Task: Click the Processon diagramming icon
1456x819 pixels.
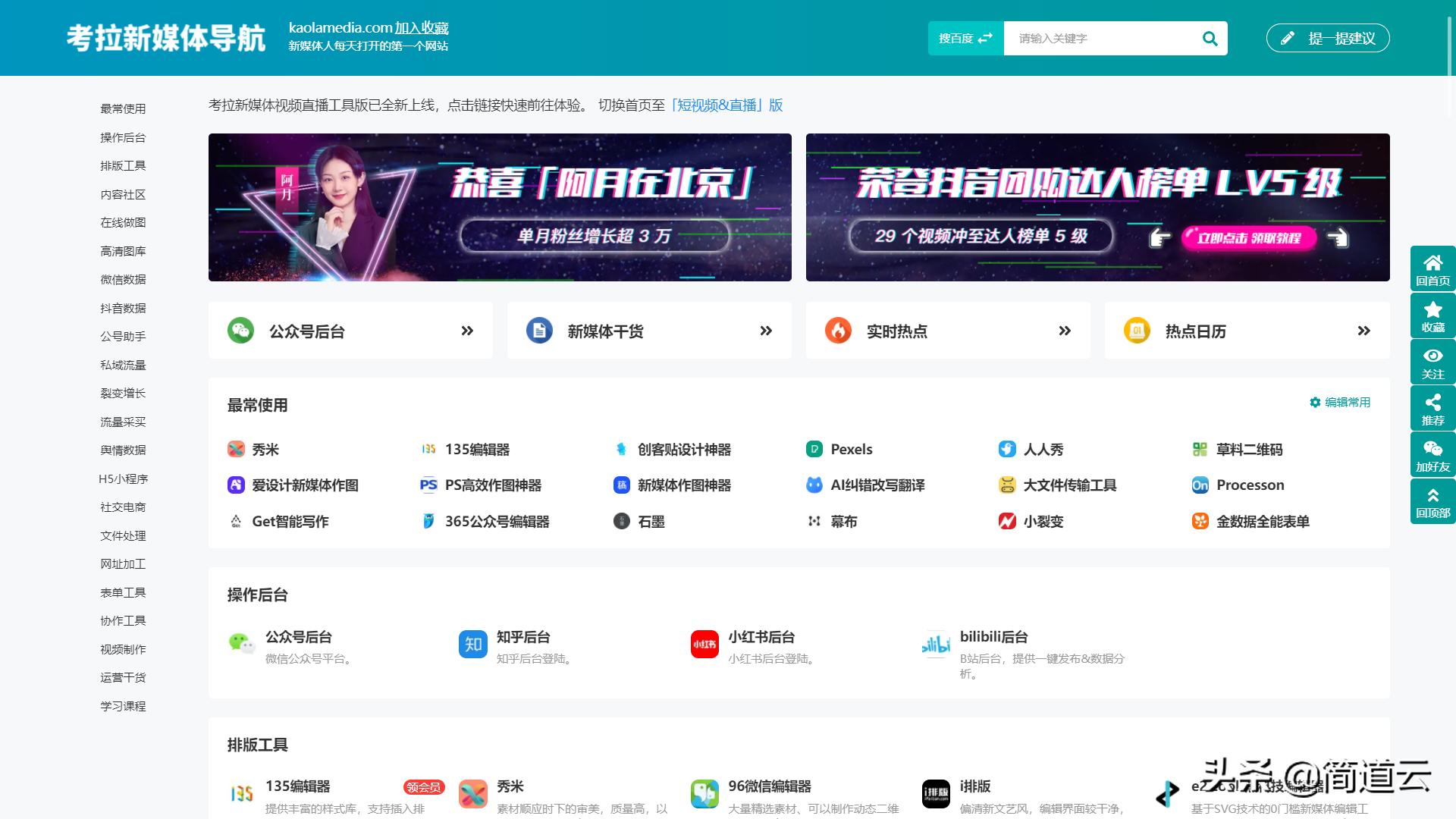Action: coord(1200,485)
